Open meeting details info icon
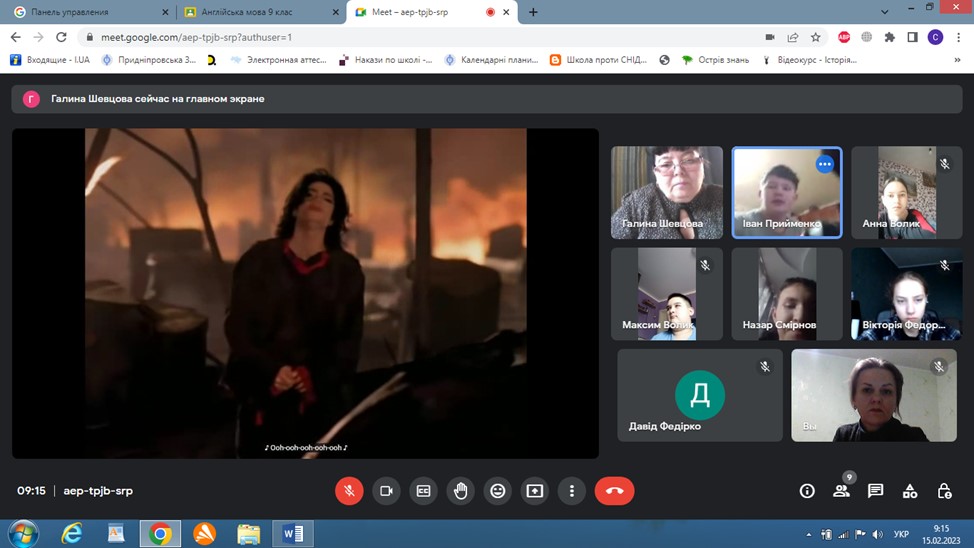Screen dimensions: 974x548 (x=807, y=491)
